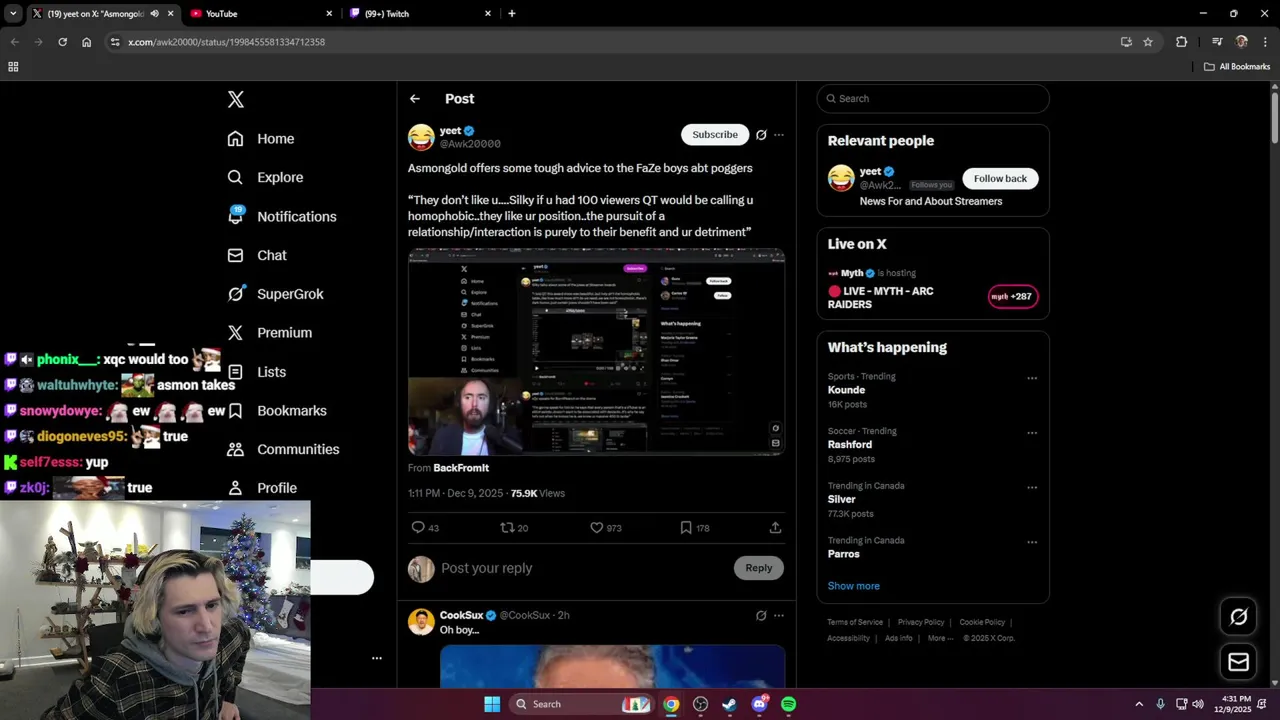Click Show more under What's happening
Image resolution: width=1280 pixels, height=720 pixels.
tap(854, 586)
